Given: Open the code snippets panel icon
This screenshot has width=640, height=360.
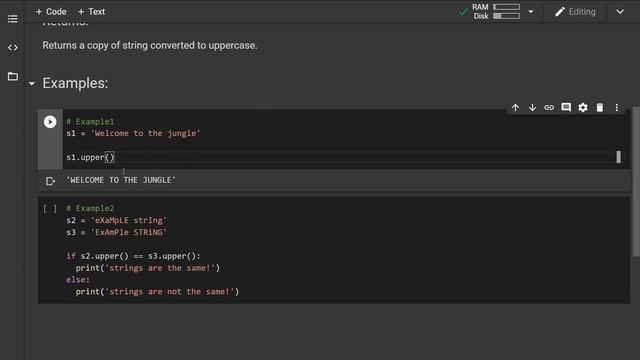Looking at the screenshot, I should (13, 47).
